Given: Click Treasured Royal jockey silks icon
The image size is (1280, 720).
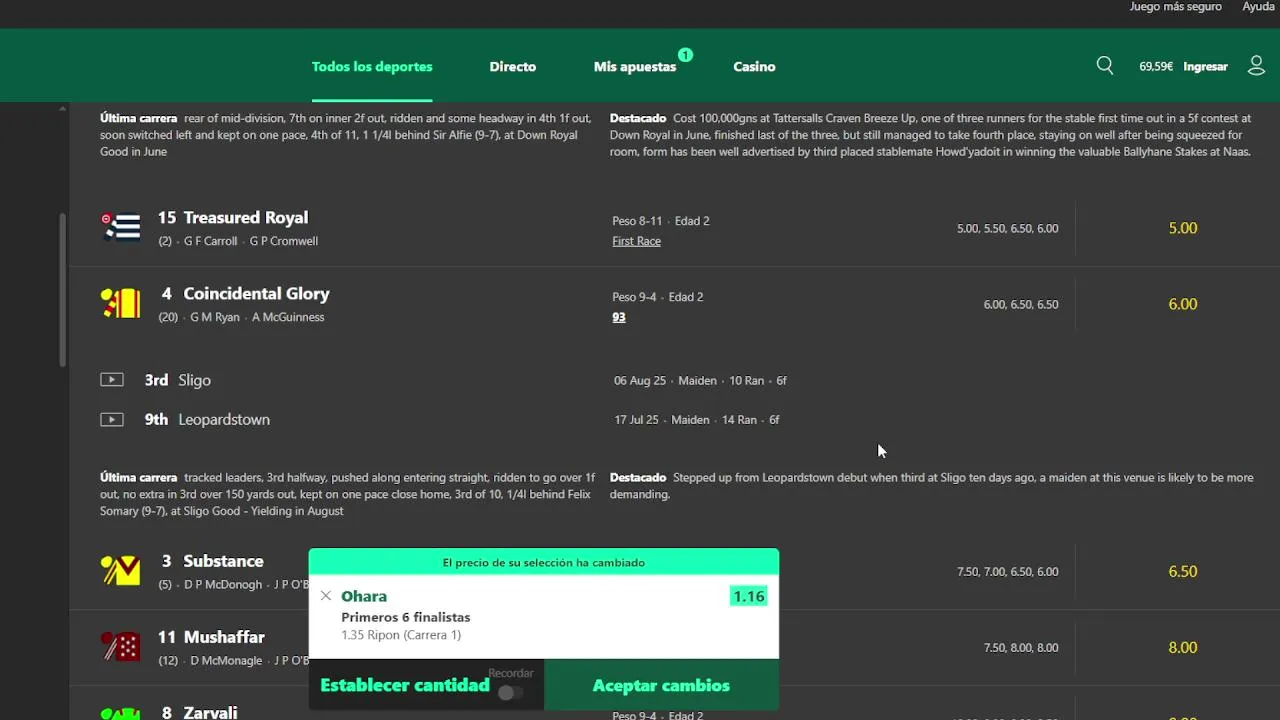Looking at the screenshot, I should click(121, 228).
